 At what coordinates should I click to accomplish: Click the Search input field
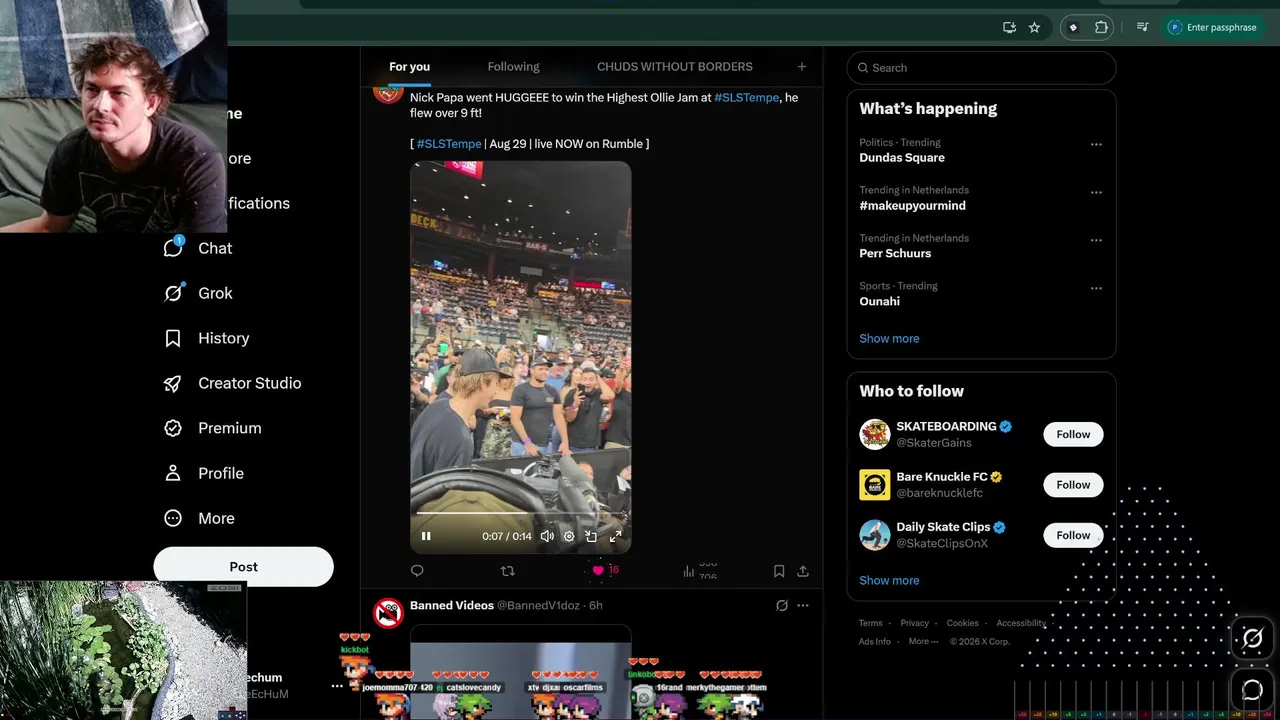[x=981, y=68]
